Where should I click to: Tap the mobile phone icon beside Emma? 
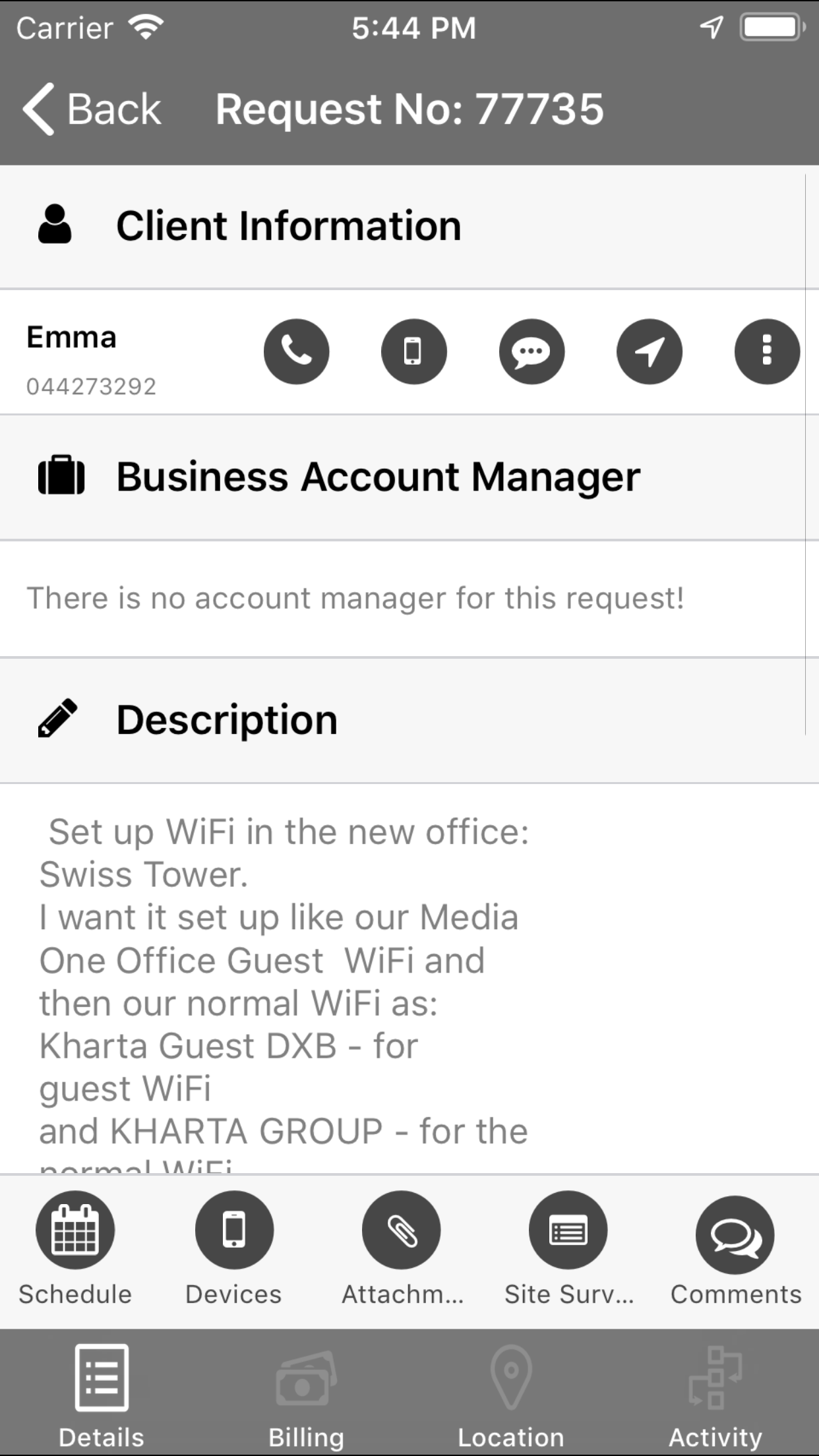click(x=413, y=351)
